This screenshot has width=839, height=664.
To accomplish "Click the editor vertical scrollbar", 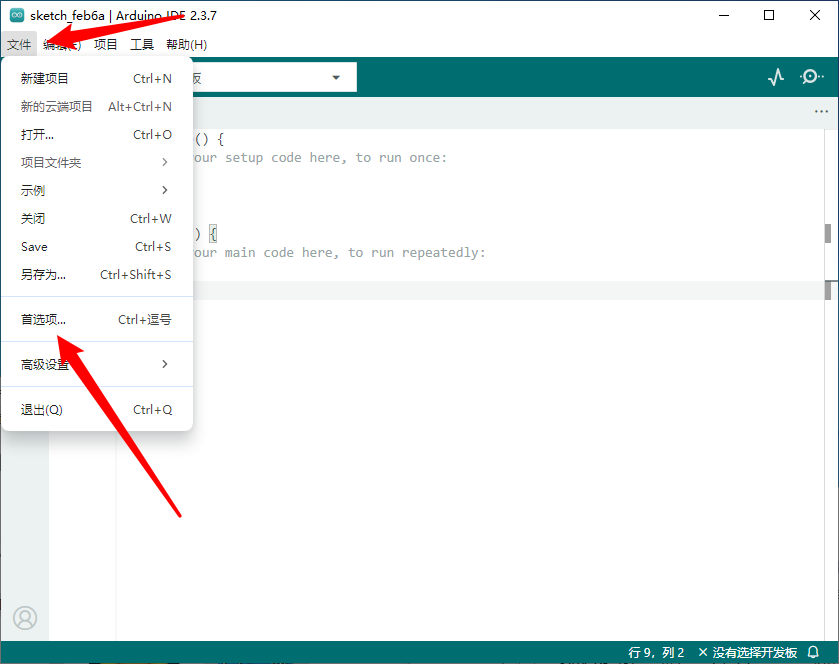I will [x=828, y=233].
